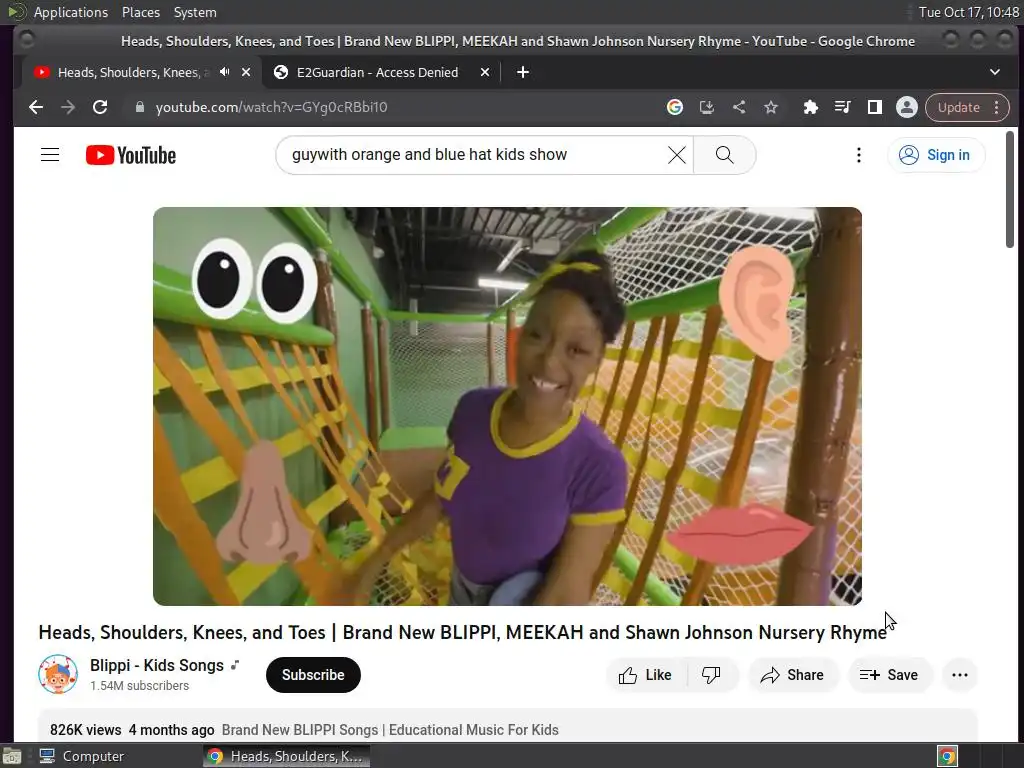Viewport: 1024px width, 768px height.
Task: Toggle Chrome side panel
Action: click(874, 107)
